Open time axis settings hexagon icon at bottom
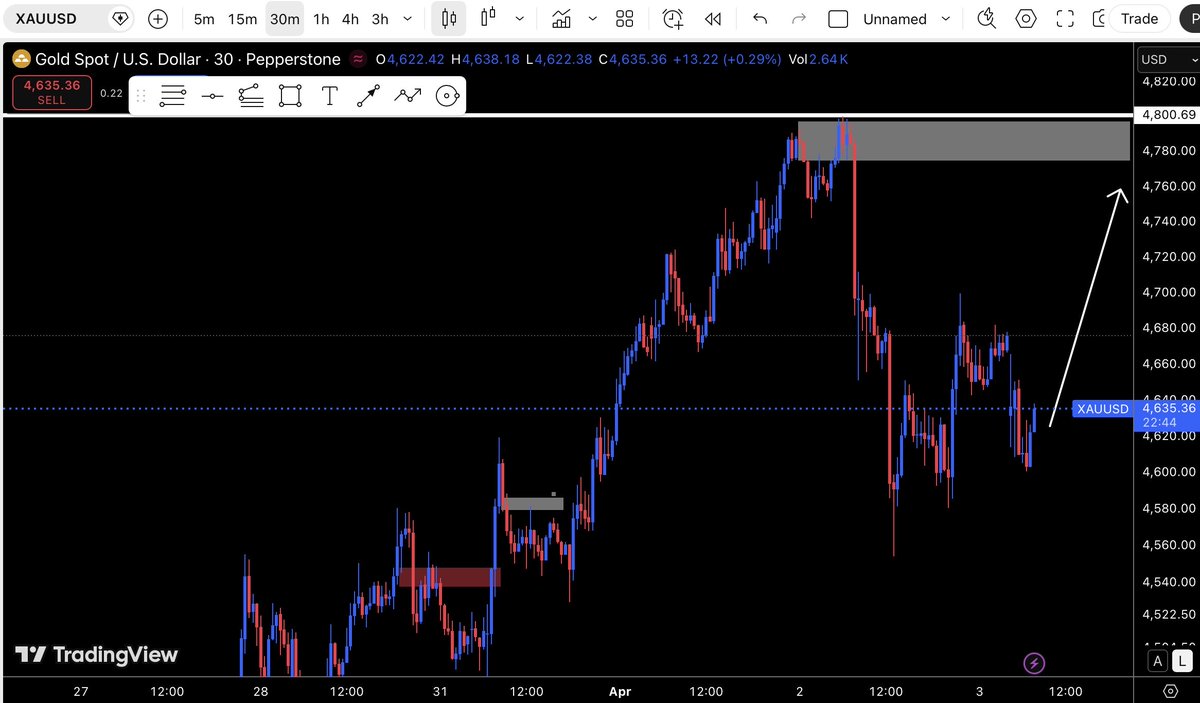1200x703 pixels. pos(1170,691)
